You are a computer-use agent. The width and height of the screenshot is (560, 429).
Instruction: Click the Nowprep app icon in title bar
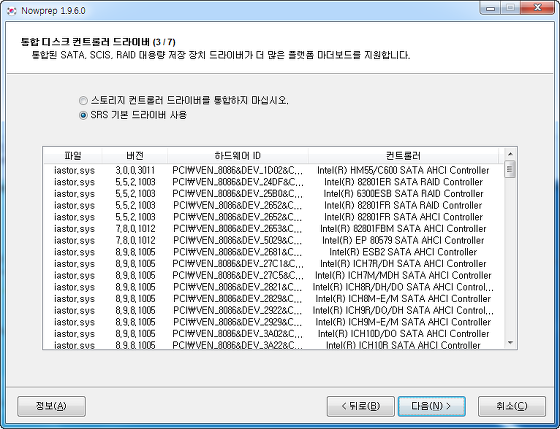click(x=11, y=11)
